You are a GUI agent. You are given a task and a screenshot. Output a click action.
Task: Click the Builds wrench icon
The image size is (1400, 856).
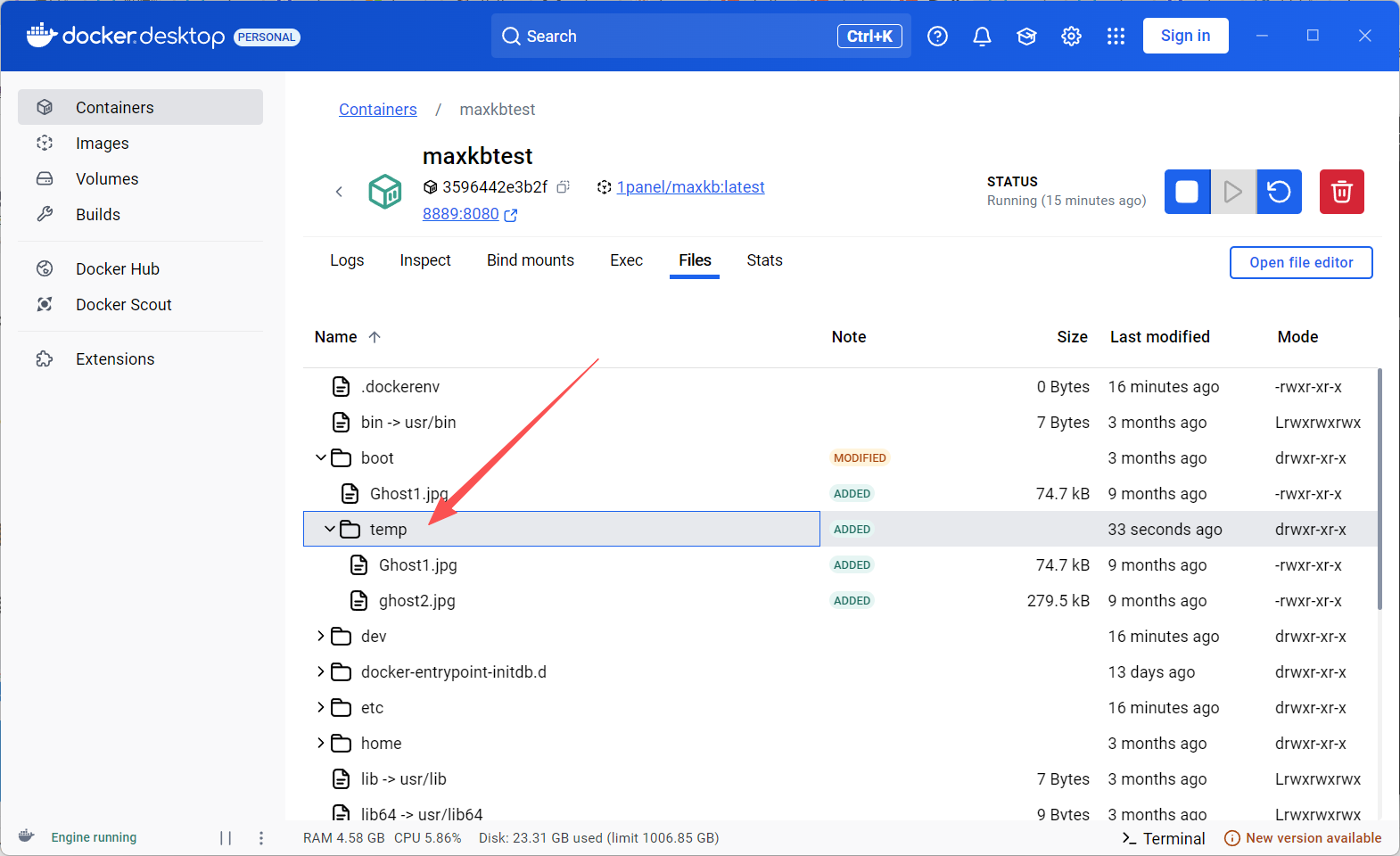[x=45, y=214]
